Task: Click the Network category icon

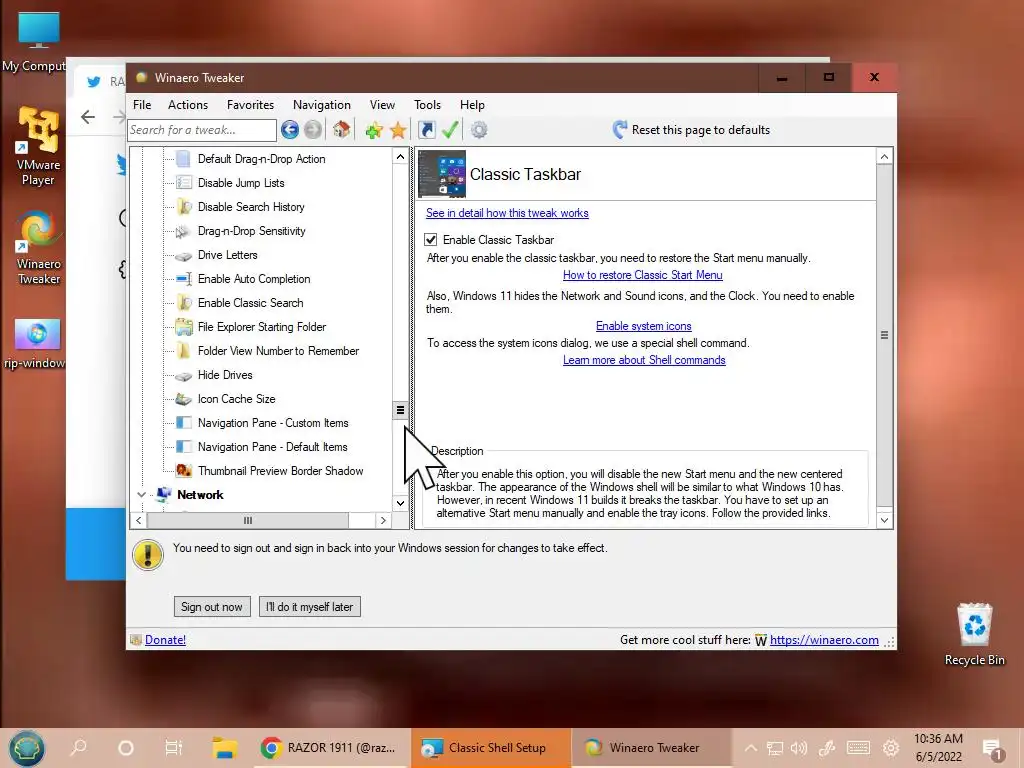Action: [x=164, y=494]
